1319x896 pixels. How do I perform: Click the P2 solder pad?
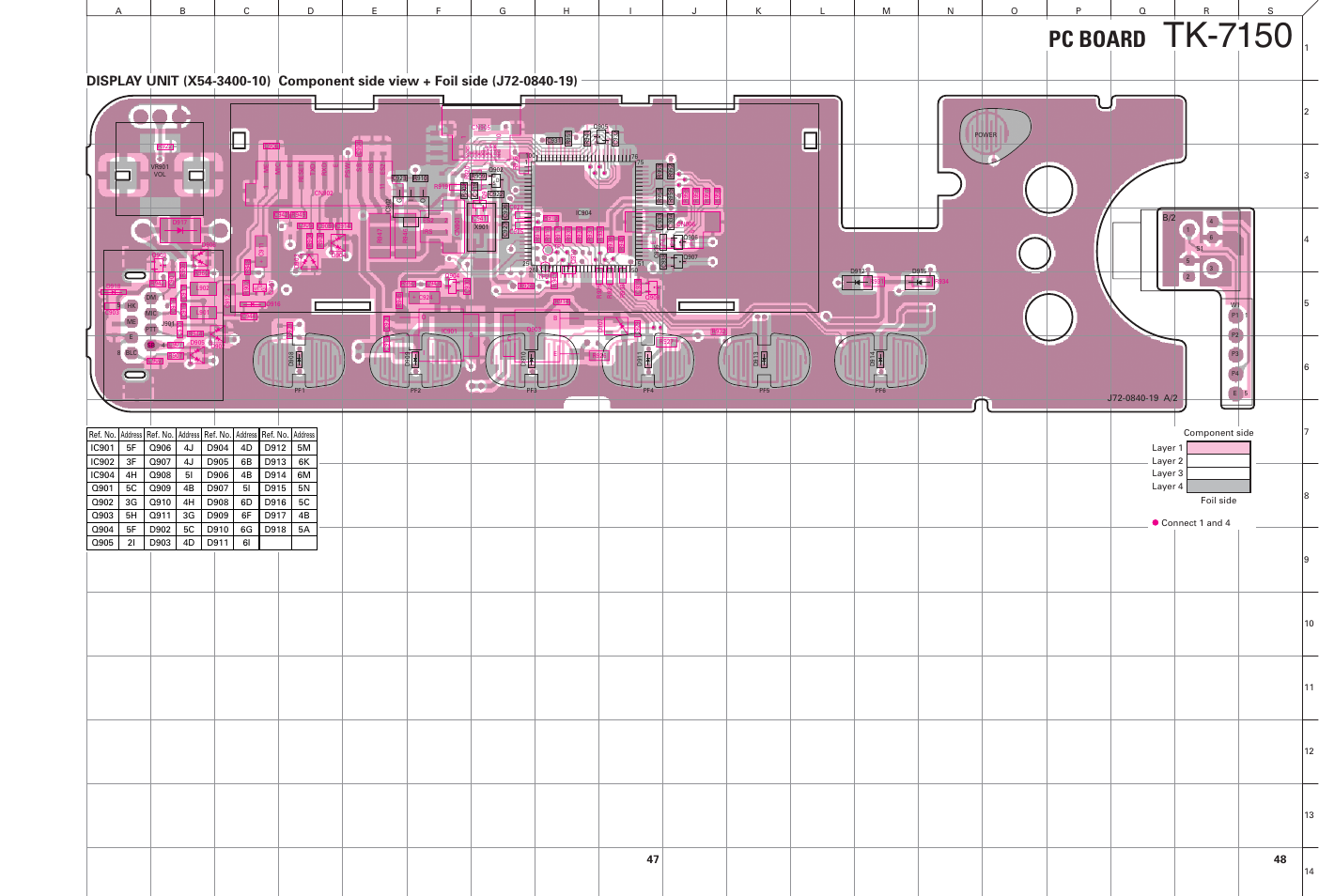[x=1235, y=335]
